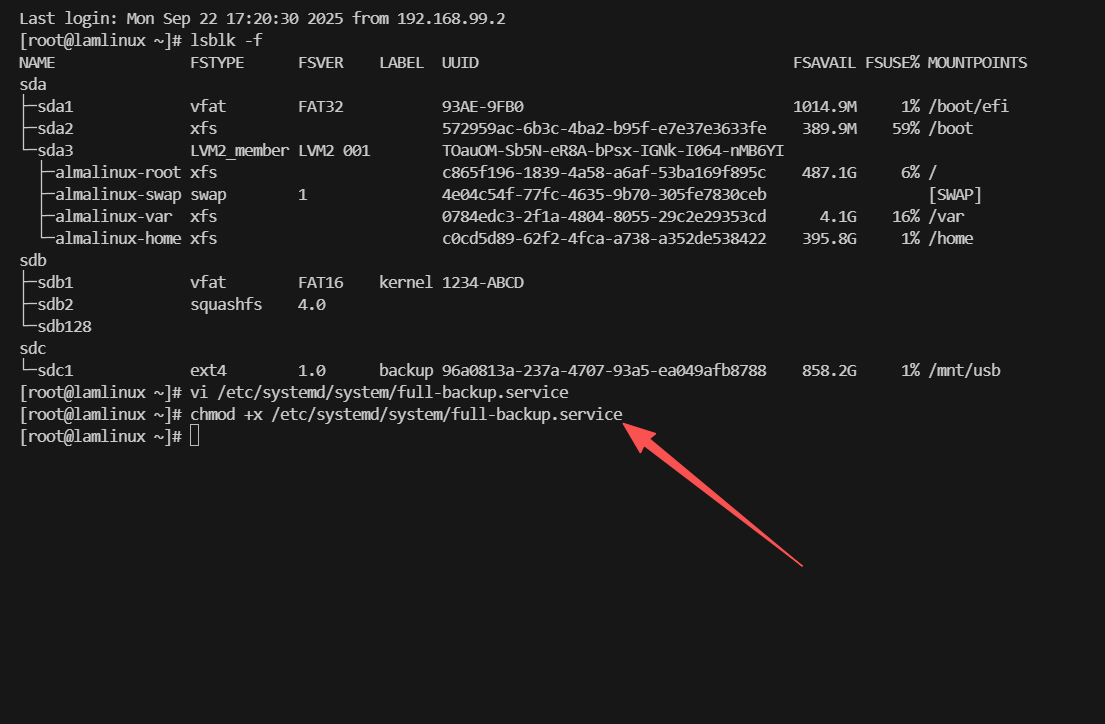The height and width of the screenshot is (724, 1105).
Task: Click the /mnt/usb mount point
Action: (x=964, y=370)
